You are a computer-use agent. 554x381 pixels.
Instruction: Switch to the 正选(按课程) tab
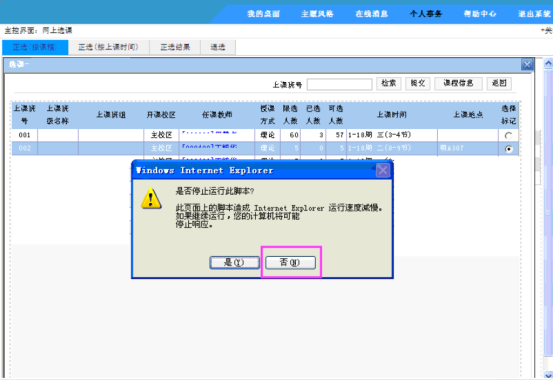[x=35, y=47]
